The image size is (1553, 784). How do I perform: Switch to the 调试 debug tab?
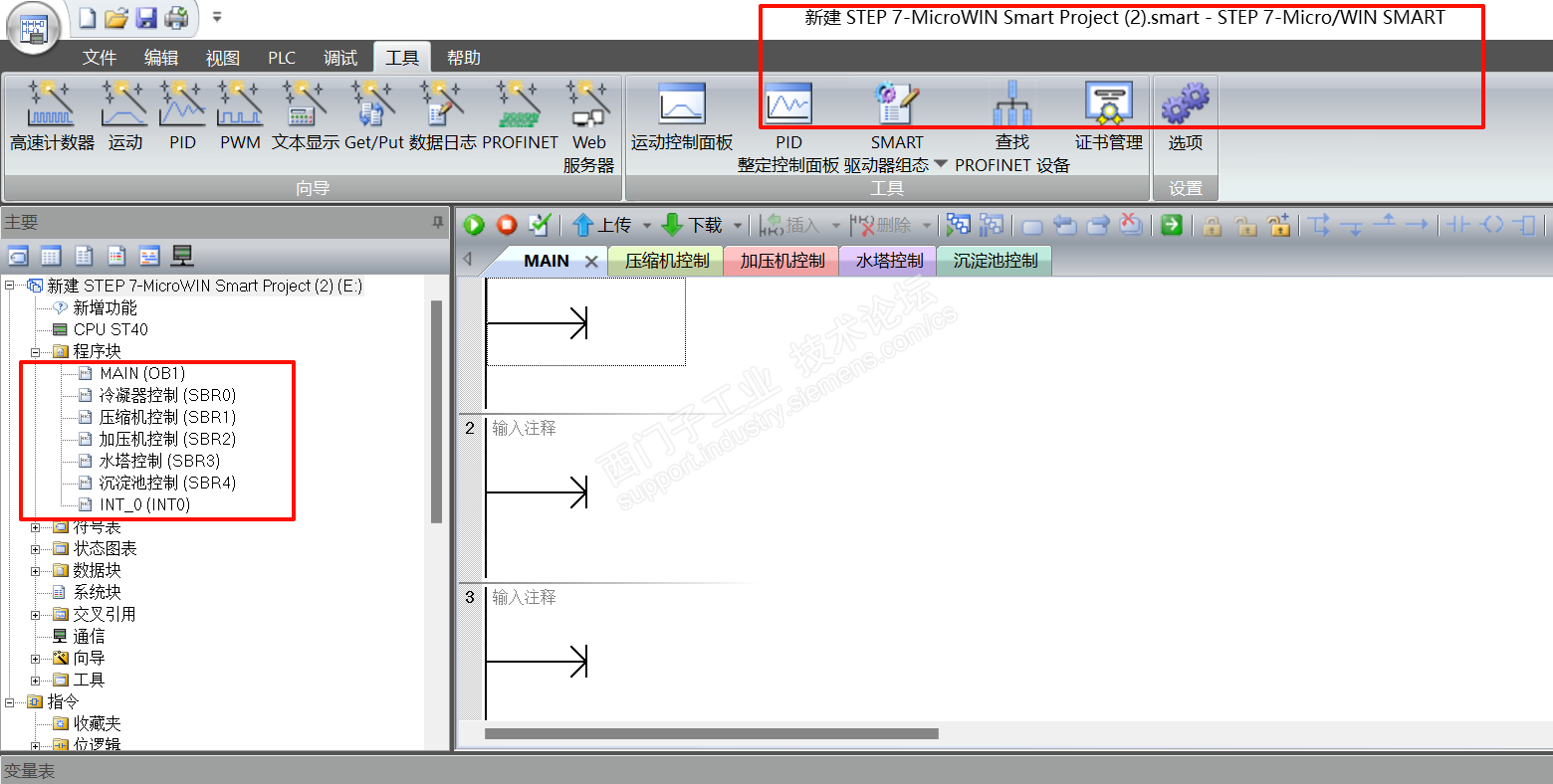click(340, 58)
